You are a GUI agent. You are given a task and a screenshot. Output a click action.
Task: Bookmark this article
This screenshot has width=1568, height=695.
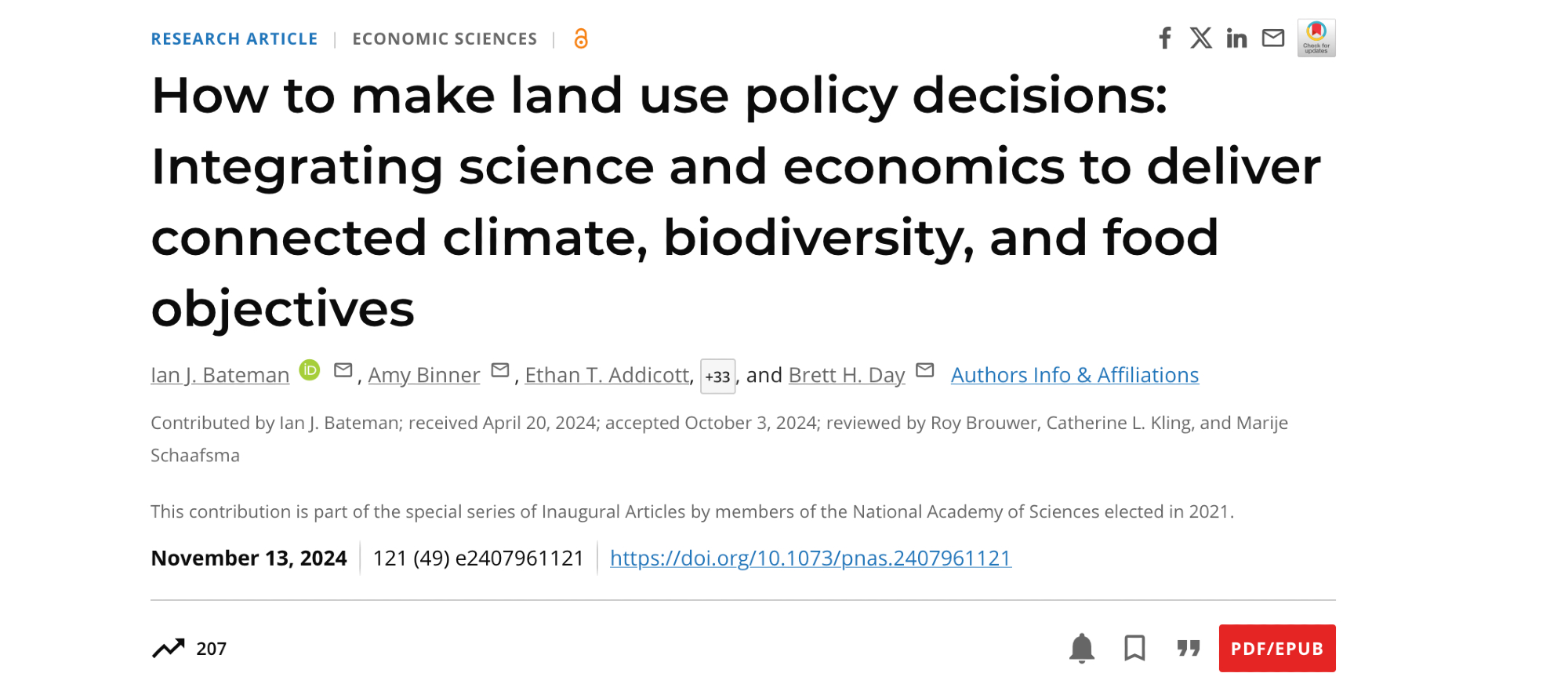pyautogui.click(x=1134, y=648)
